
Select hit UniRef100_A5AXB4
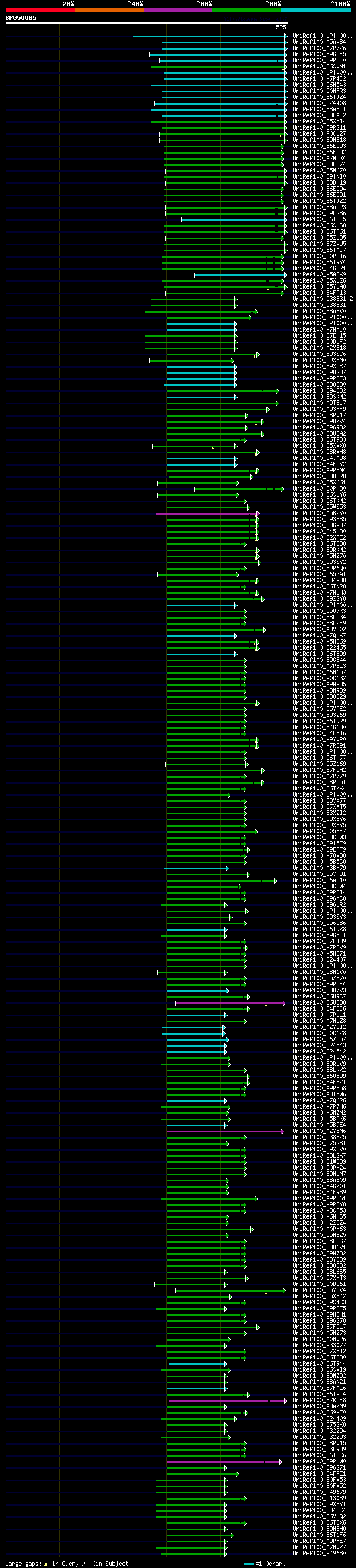click(319, 42)
